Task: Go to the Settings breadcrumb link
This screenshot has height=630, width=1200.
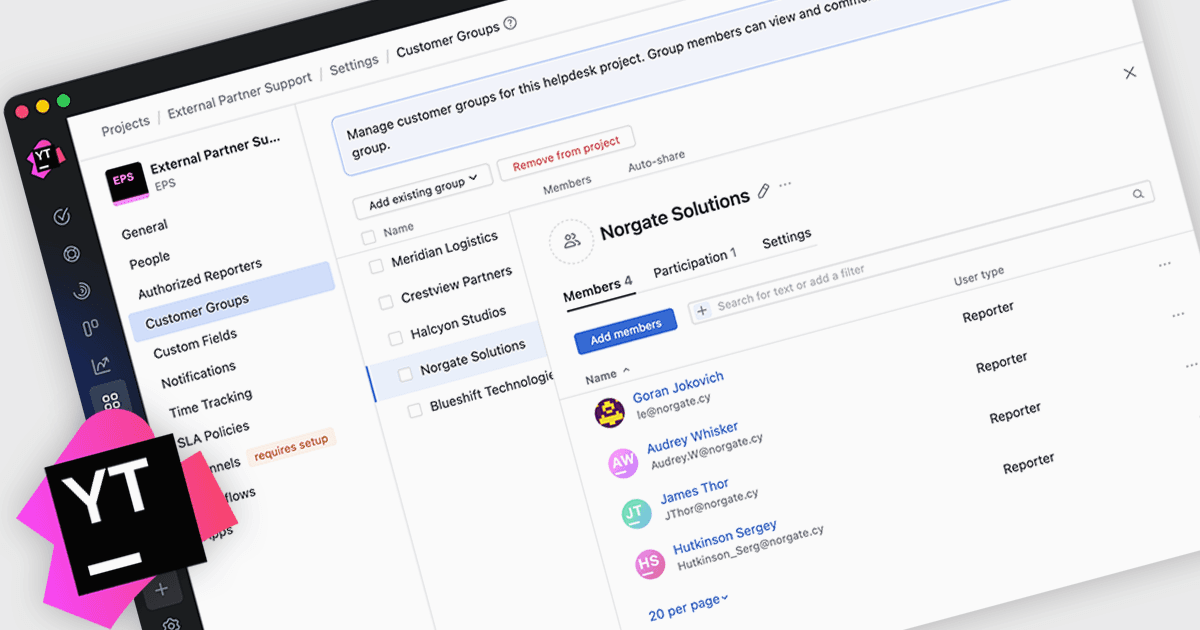Action: click(354, 63)
